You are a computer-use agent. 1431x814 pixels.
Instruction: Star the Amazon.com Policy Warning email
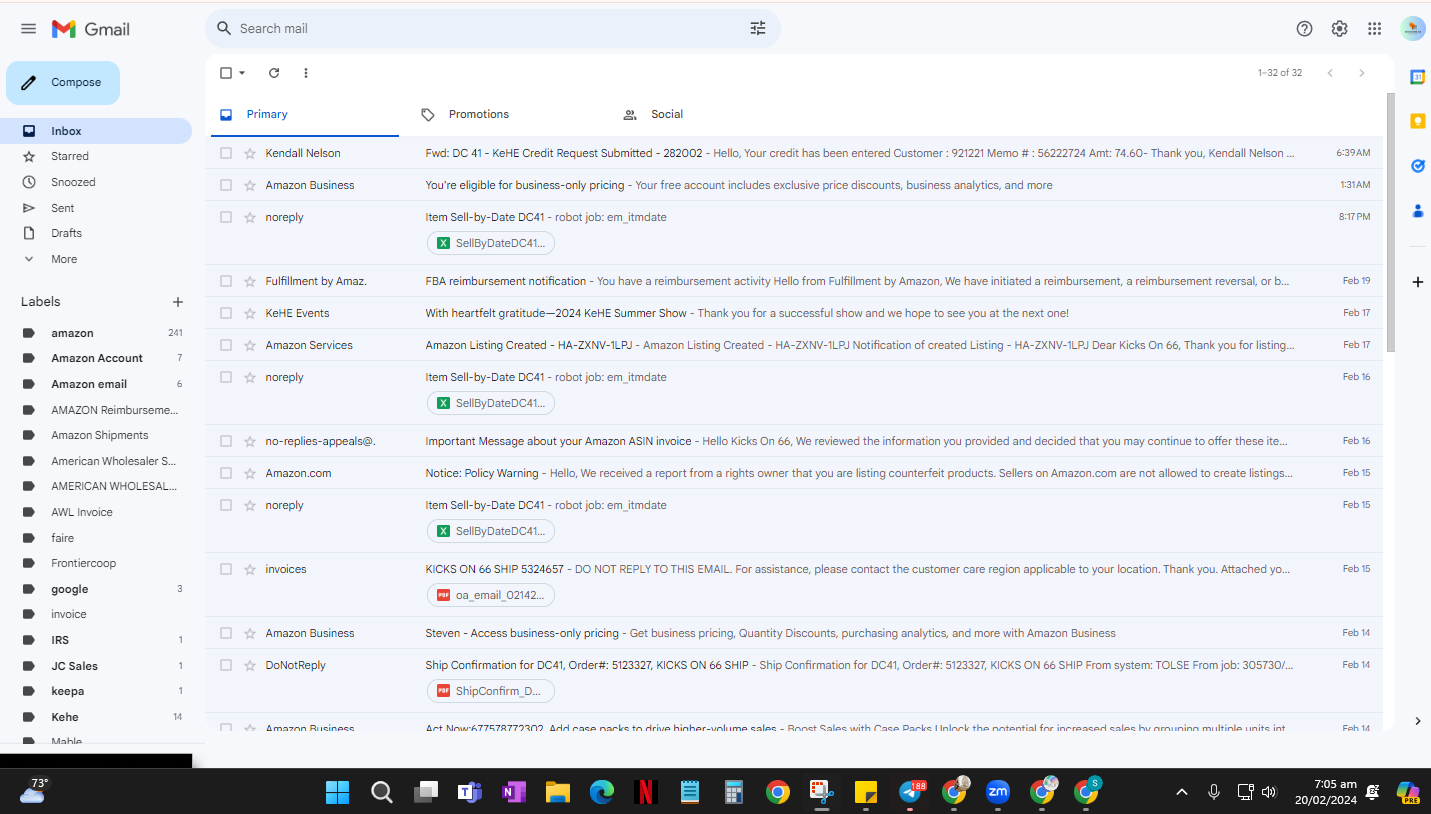point(250,473)
